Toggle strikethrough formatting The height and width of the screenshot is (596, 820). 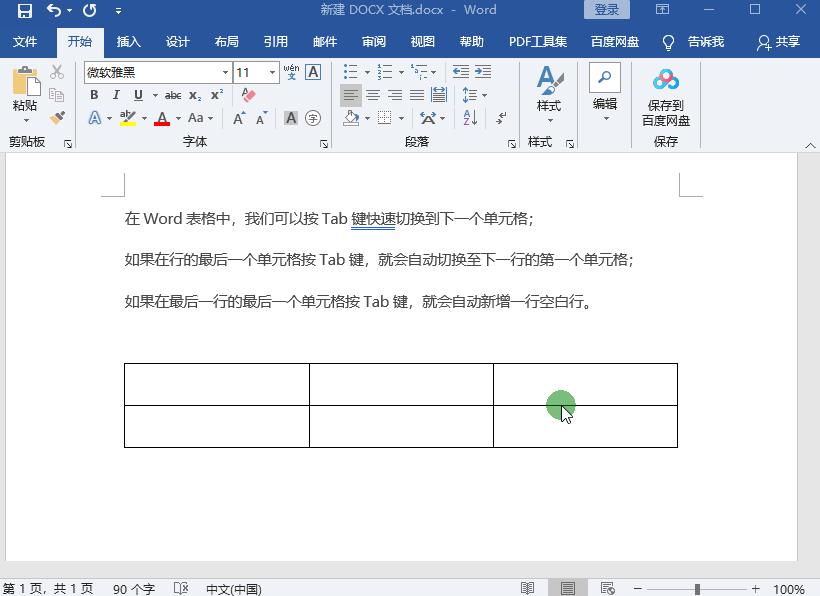coord(174,95)
